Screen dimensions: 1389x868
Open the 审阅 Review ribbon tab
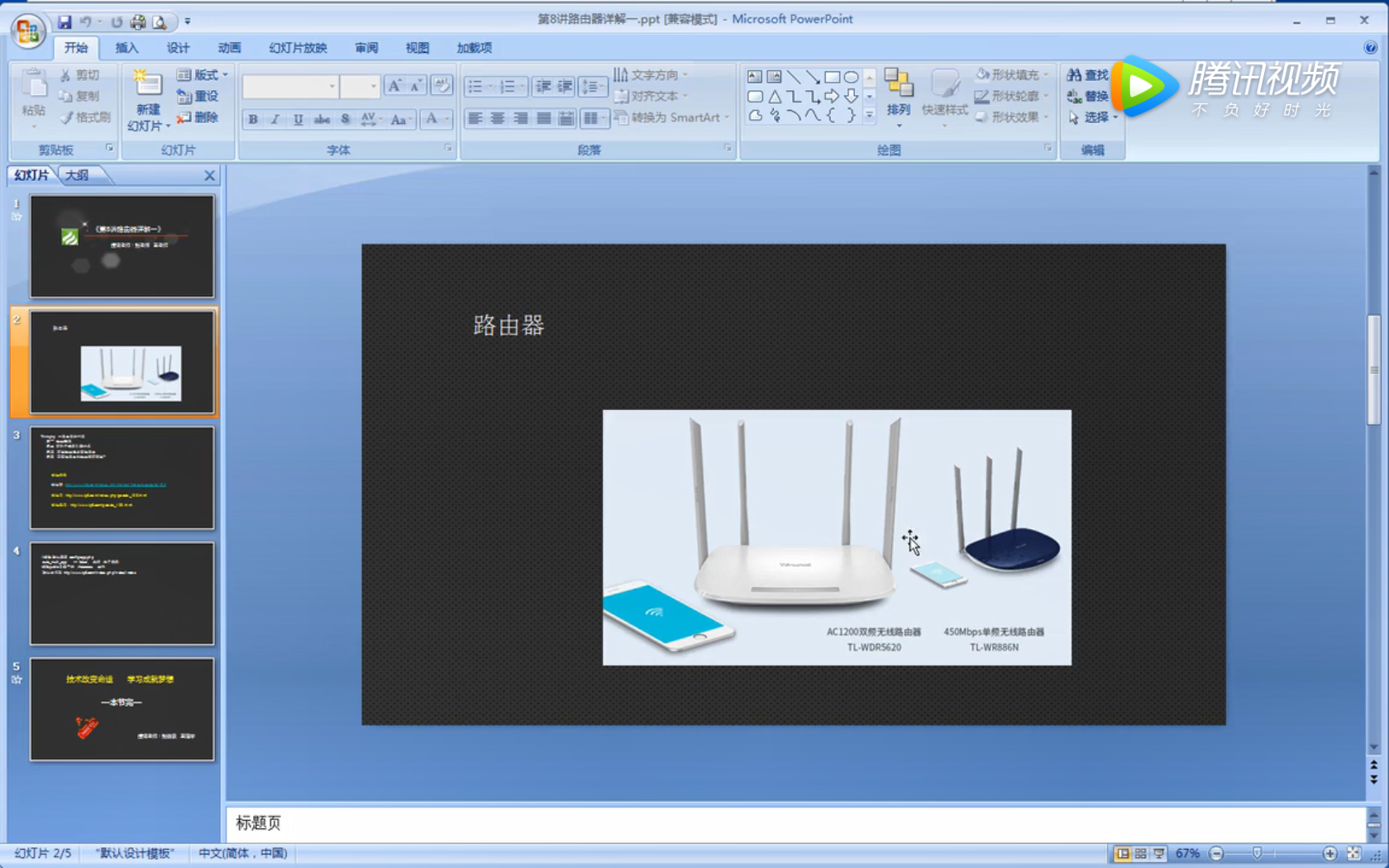click(x=366, y=48)
